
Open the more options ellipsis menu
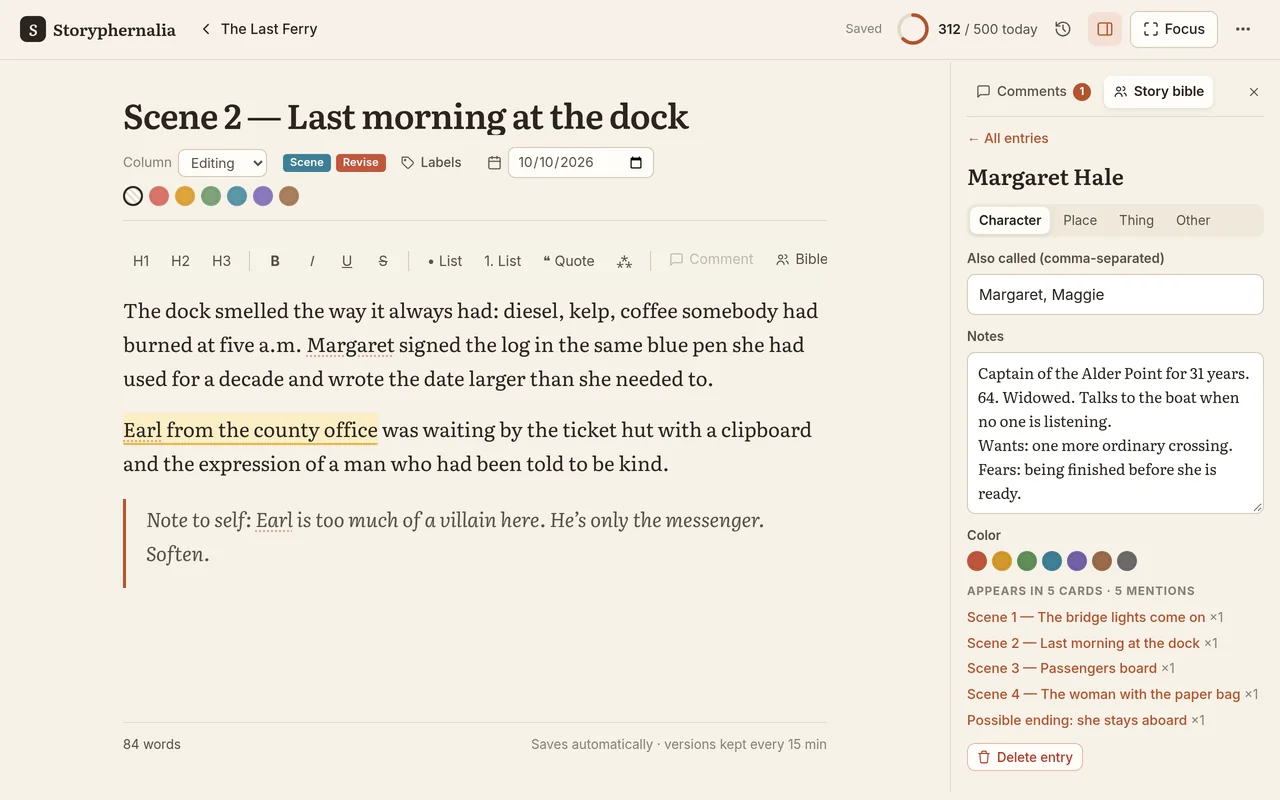tap(1243, 29)
